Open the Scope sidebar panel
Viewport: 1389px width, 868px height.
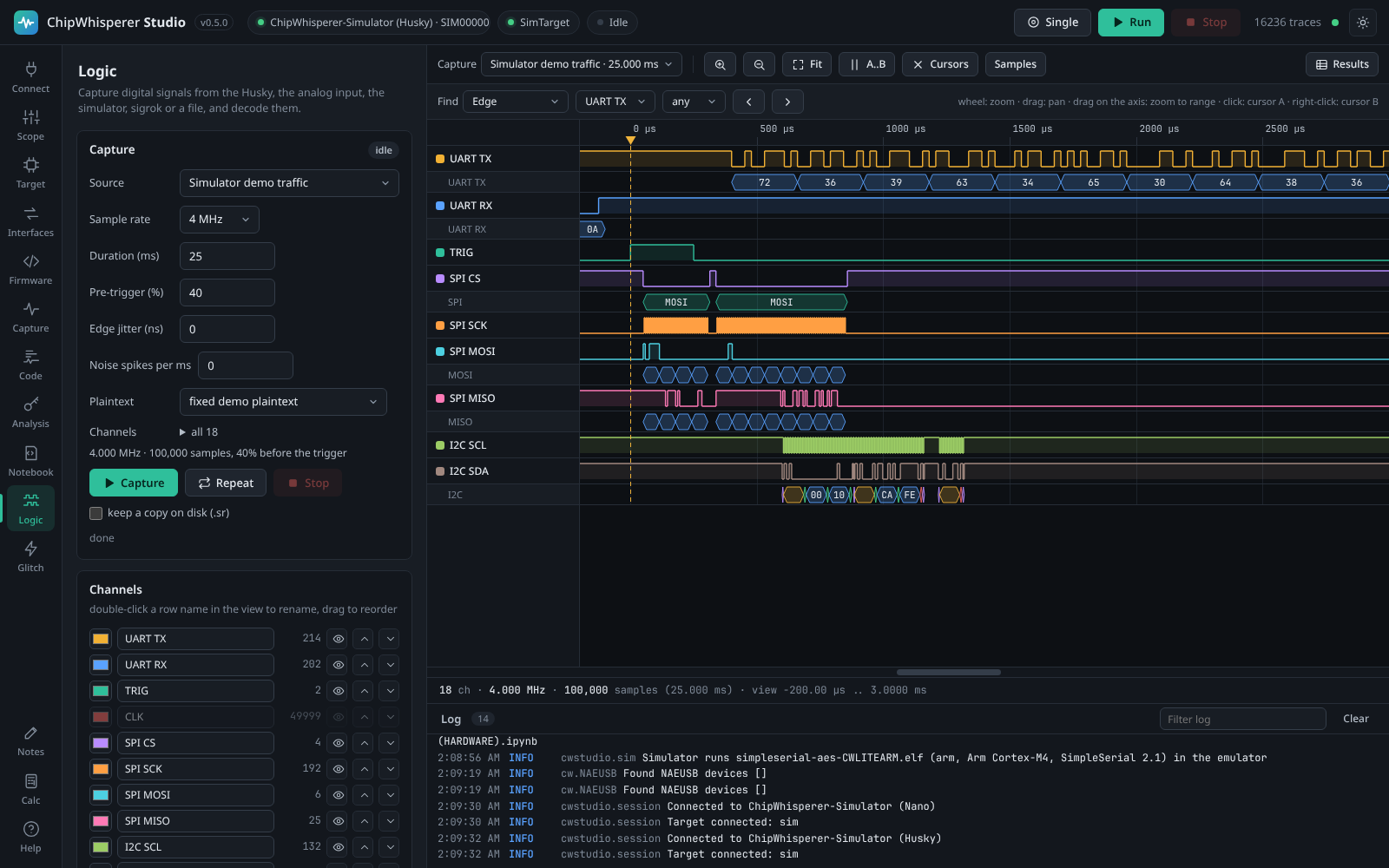point(30,125)
